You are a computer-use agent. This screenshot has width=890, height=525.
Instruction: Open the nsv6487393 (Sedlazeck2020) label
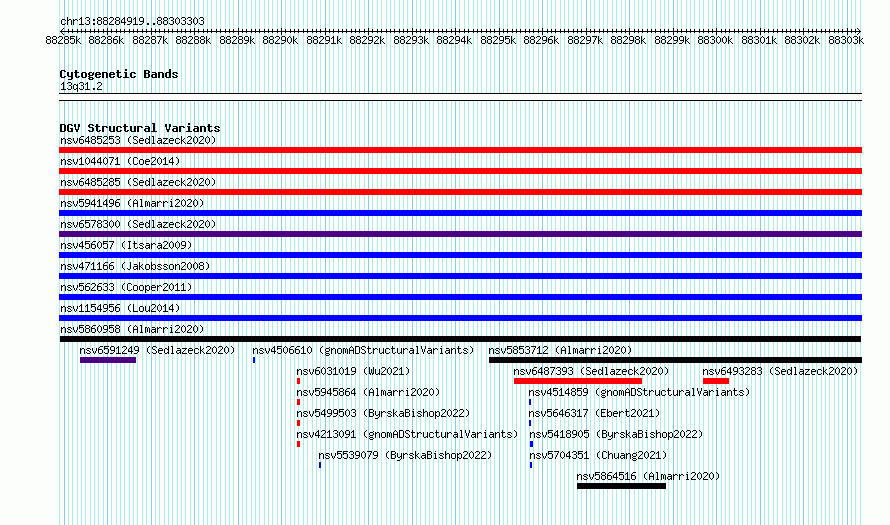pos(591,371)
